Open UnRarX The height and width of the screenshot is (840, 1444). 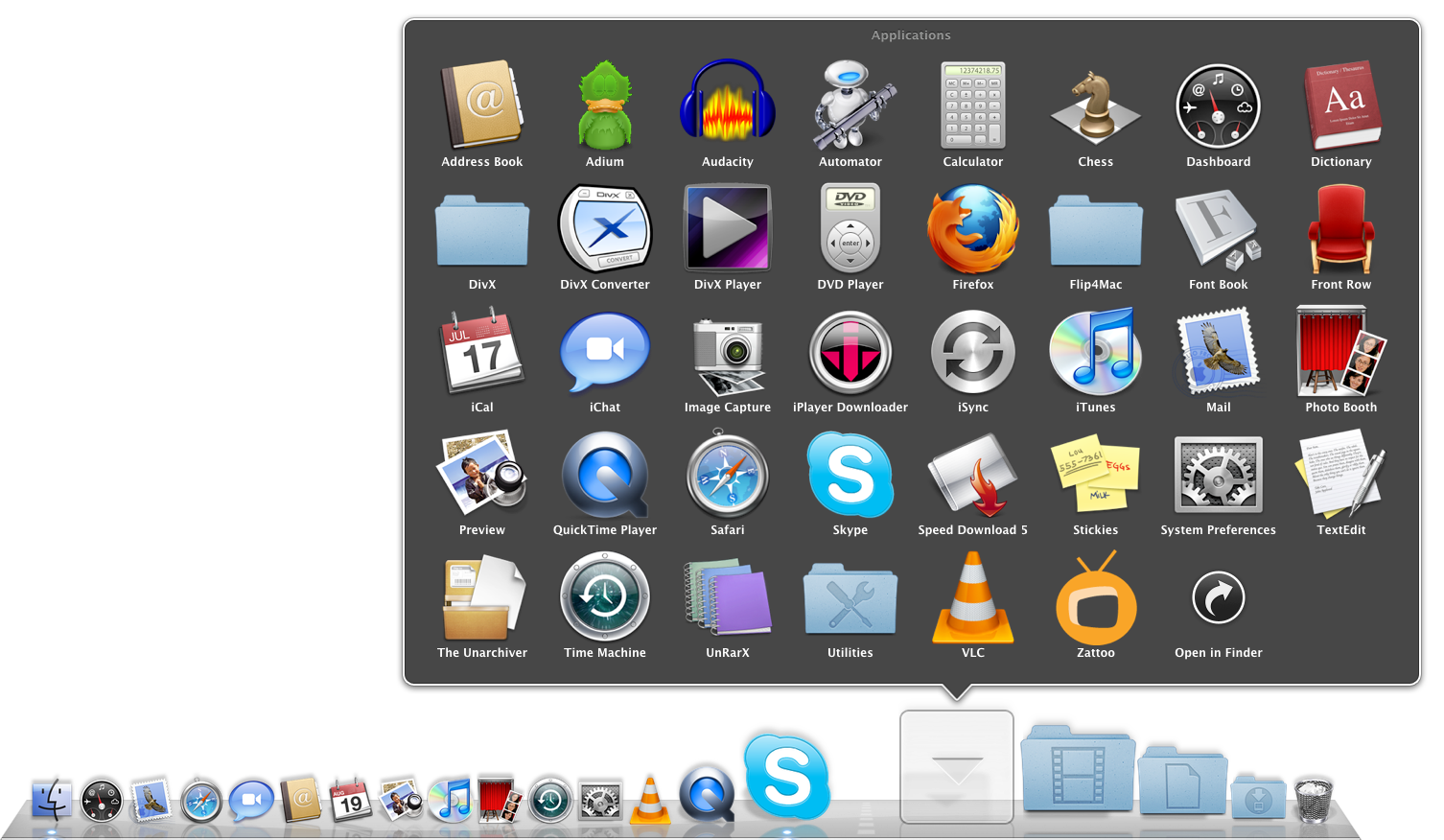728,596
